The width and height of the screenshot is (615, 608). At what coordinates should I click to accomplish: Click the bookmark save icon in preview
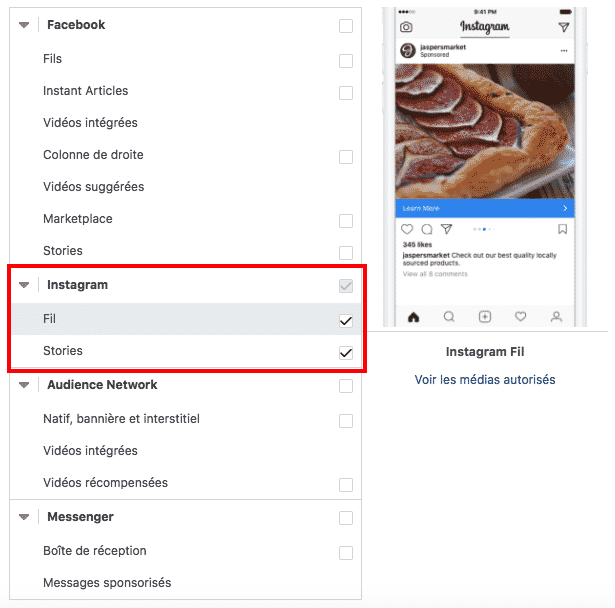[562, 229]
